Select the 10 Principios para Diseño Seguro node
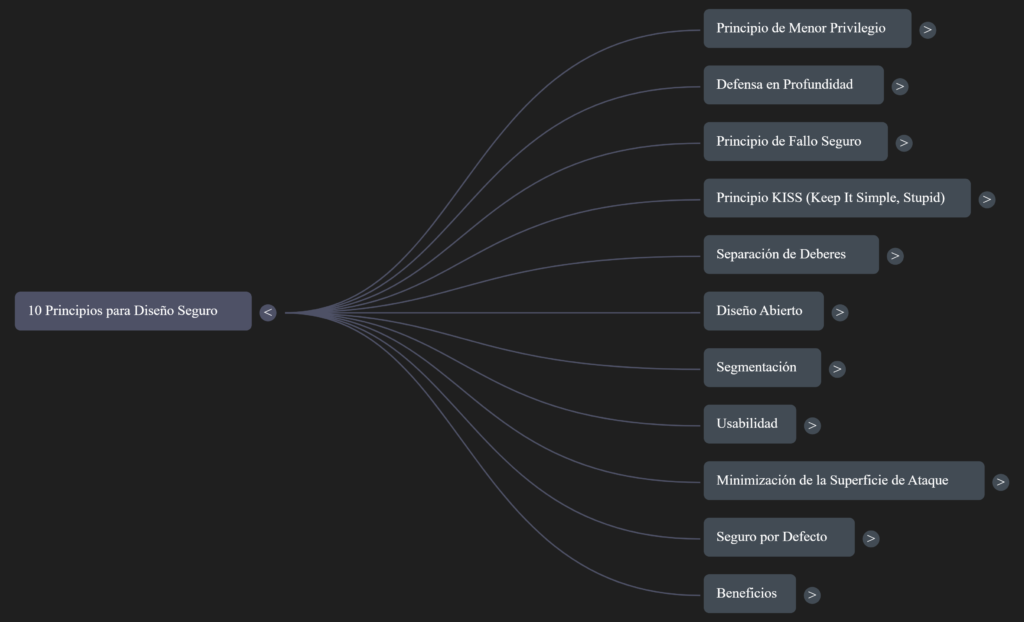The width and height of the screenshot is (1024, 622). pos(133,311)
